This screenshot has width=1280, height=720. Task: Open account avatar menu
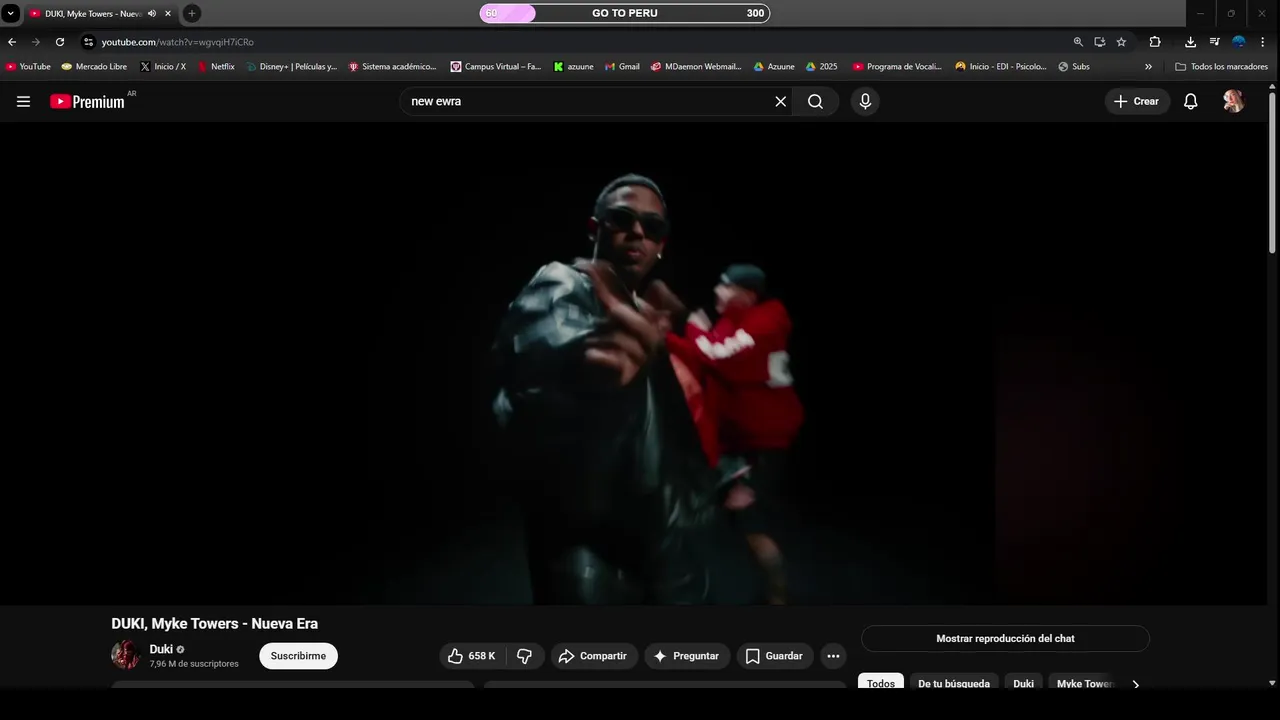pos(1233,101)
